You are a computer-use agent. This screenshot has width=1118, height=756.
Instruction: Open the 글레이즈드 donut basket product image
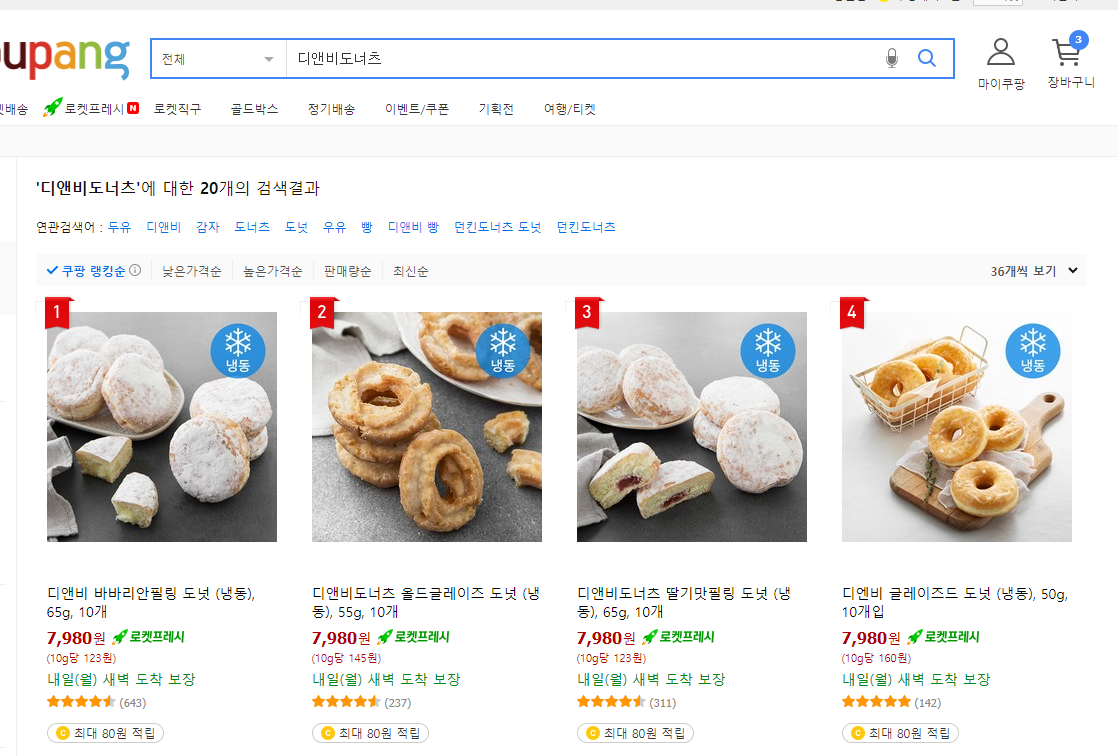click(x=957, y=426)
